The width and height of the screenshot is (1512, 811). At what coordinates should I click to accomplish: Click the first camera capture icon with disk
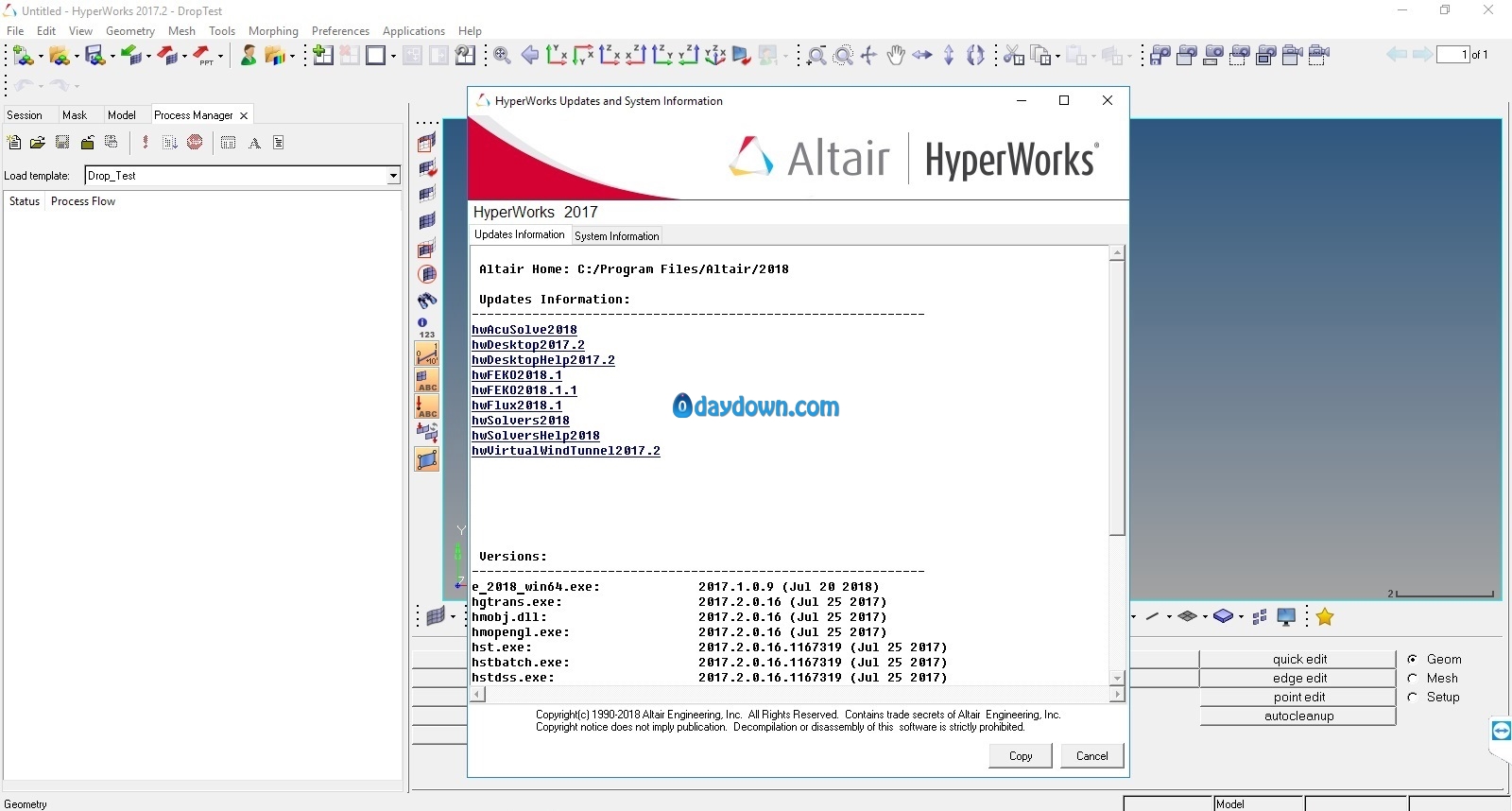coord(1160,56)
